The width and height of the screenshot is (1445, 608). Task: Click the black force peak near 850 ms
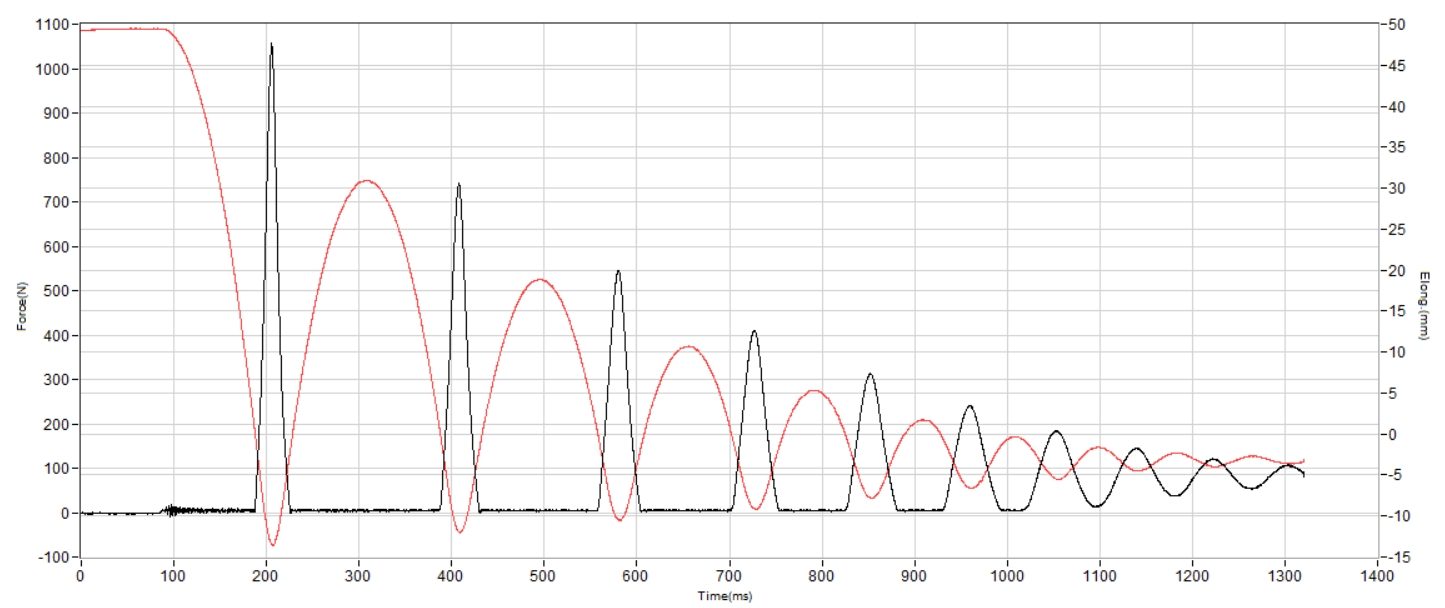pos(870,375)
